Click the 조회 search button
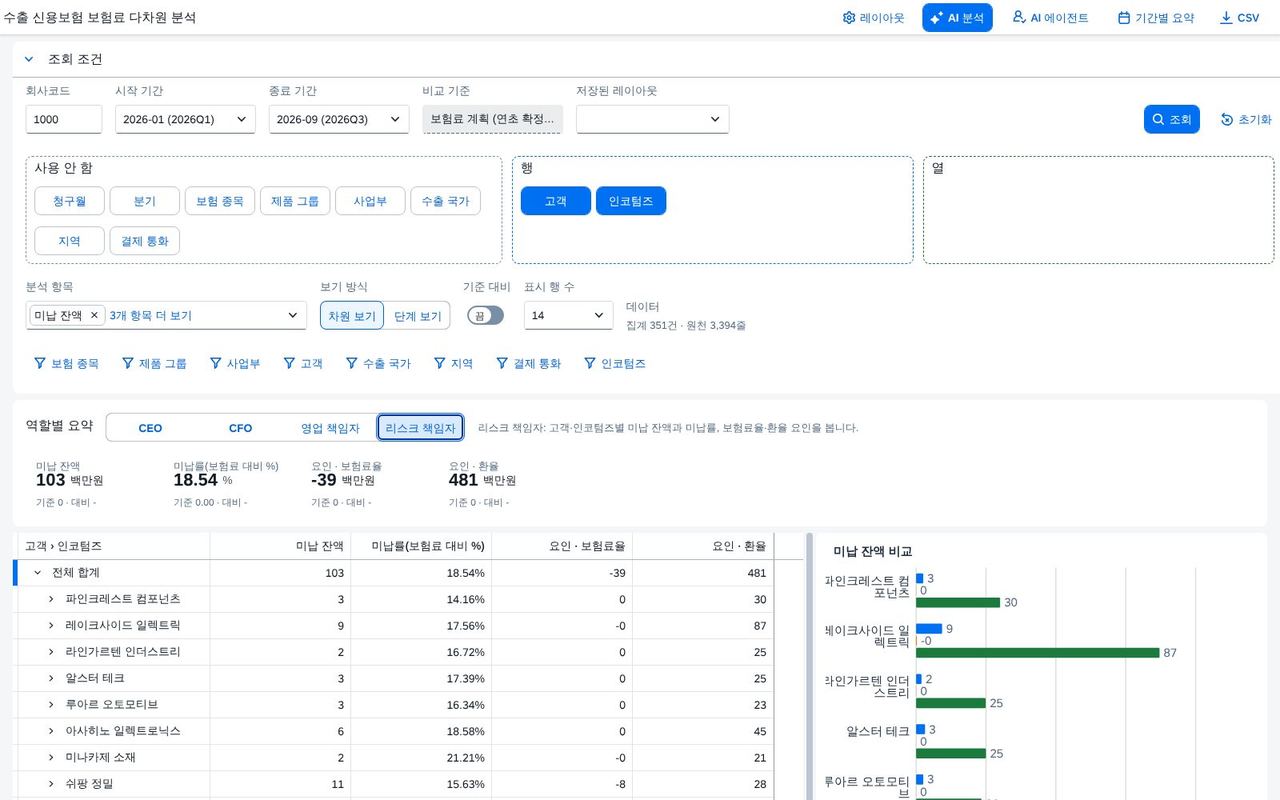Screen dimensions: 1280x800 (x=1171, y=119)
